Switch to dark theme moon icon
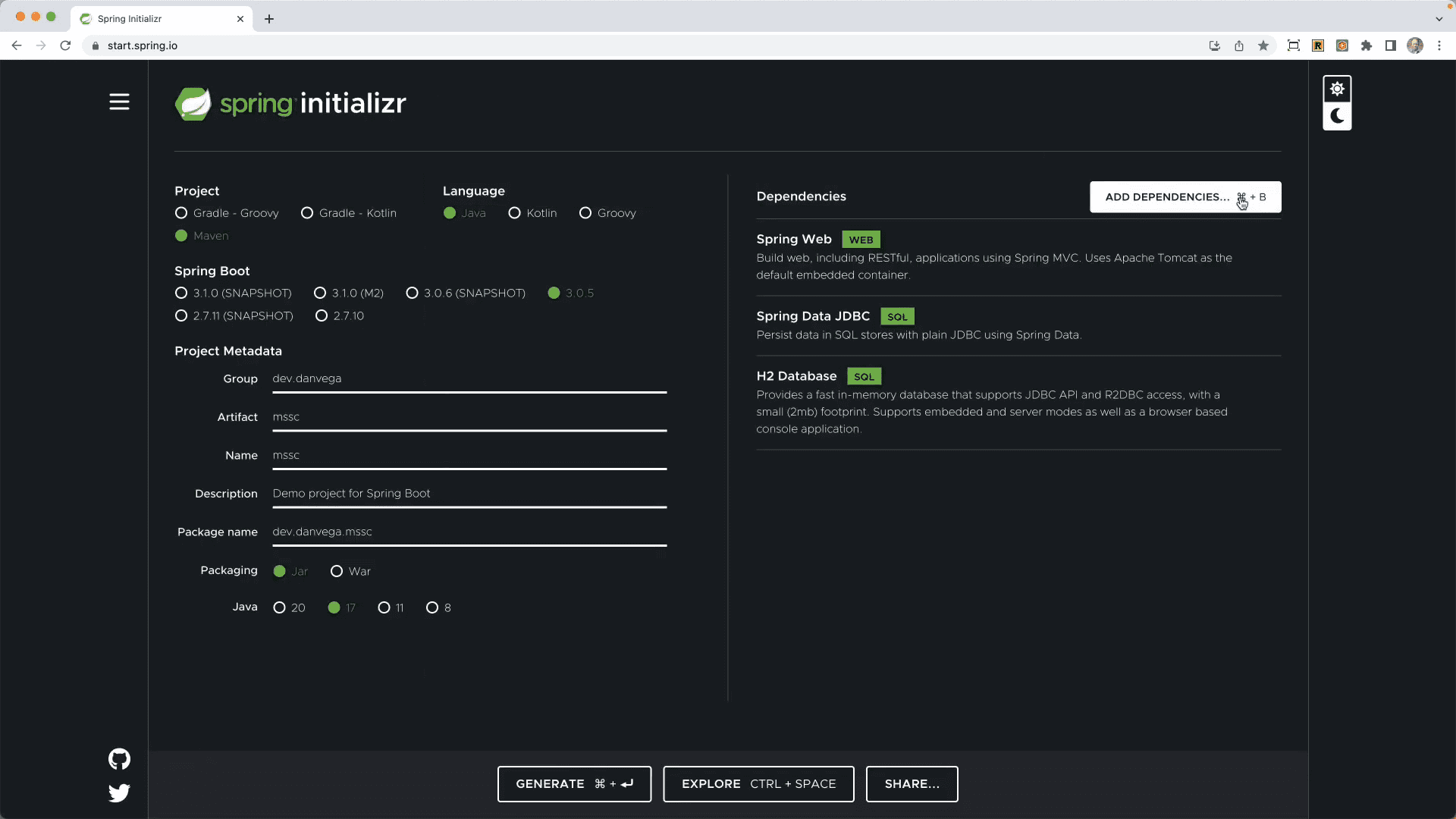This screenshot has width=1456, height=819. (1337, 116)
